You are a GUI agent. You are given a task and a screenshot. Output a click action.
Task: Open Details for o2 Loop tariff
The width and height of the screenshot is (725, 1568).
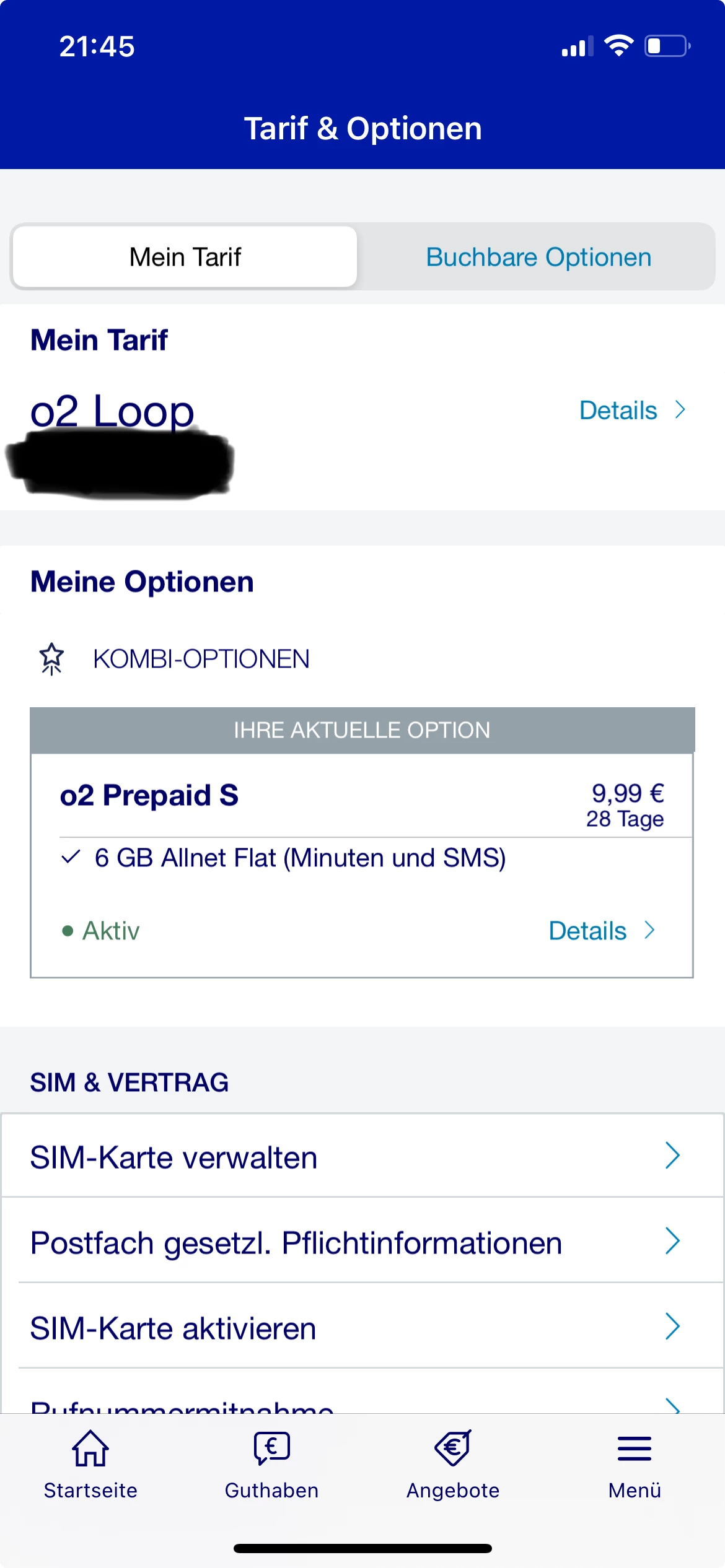coord(632,410)
